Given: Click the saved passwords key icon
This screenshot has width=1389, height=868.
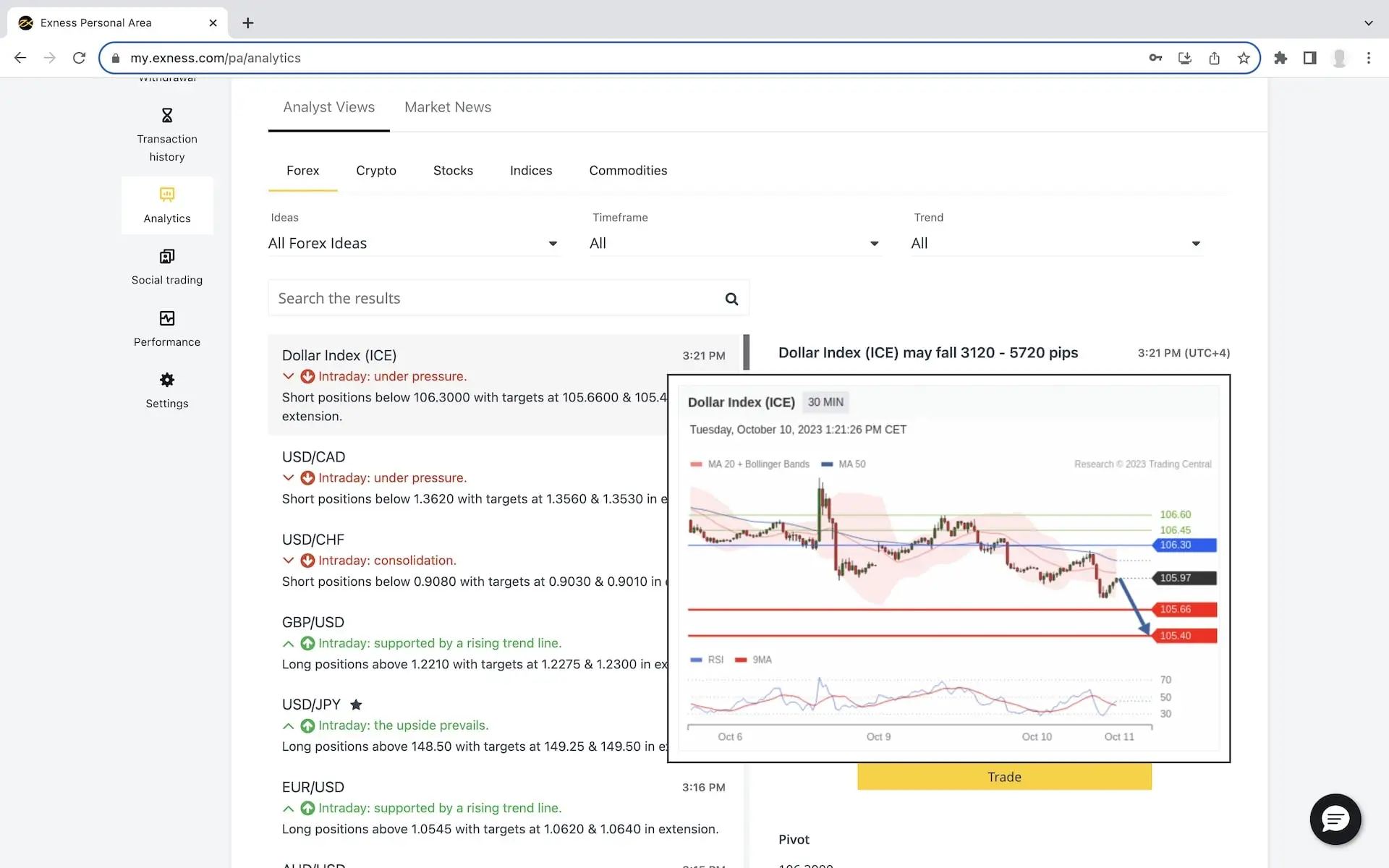Looking at the screenshot, I should coord(1155,58).
